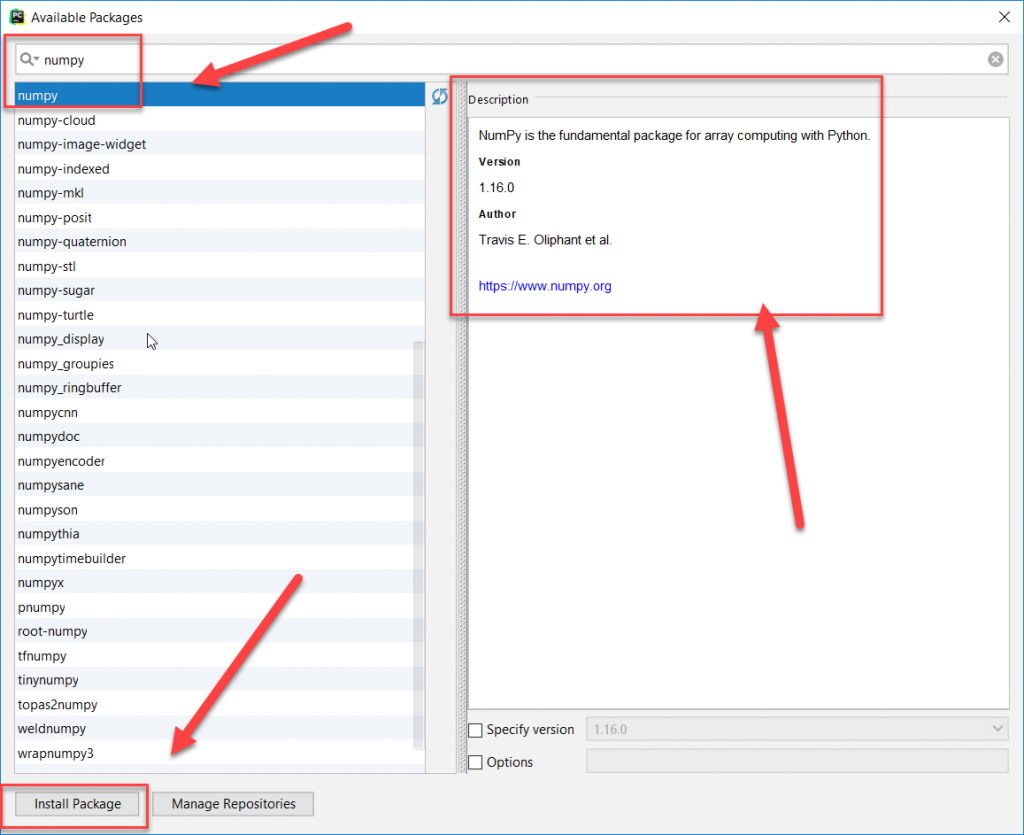Choose numpy_display entry
Screen dimensions: 1024x835
pyautogui.click(x=220, y=339)
